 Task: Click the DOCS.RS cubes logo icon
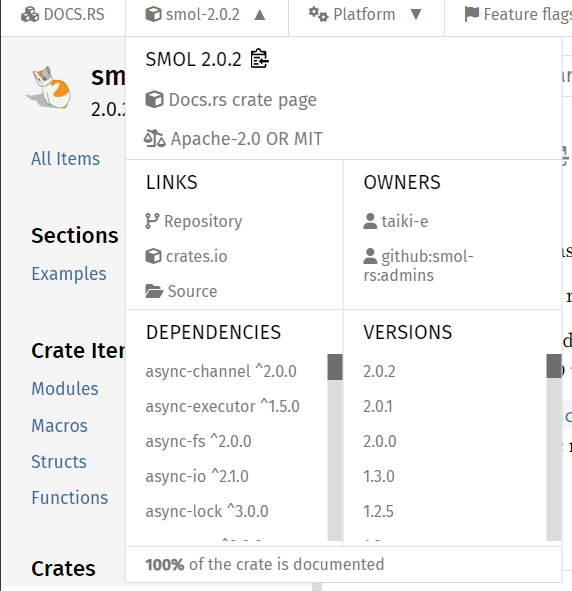click(29, 15)
